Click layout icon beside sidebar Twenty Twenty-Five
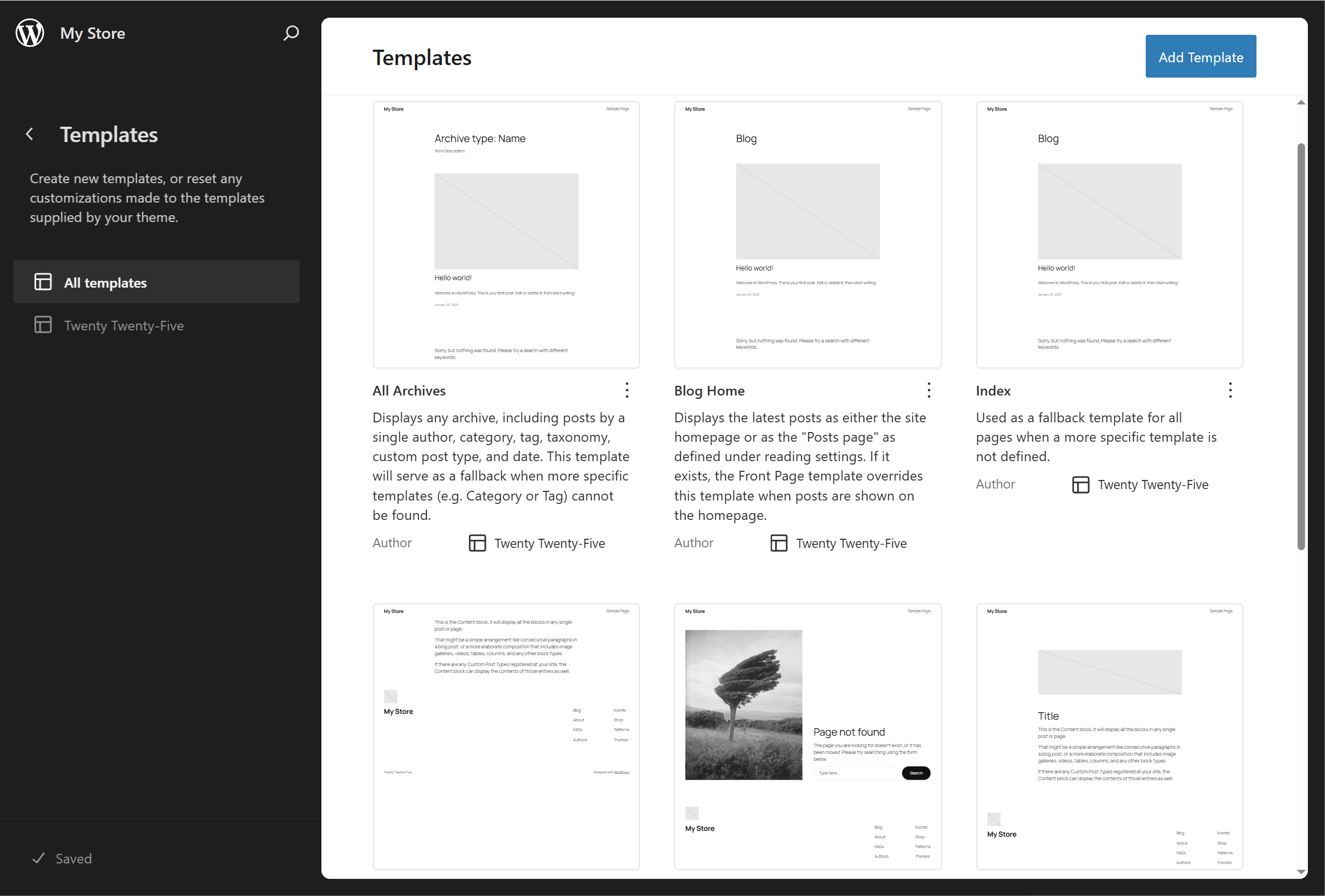1325x896 pixels. (x=43, y=325)
